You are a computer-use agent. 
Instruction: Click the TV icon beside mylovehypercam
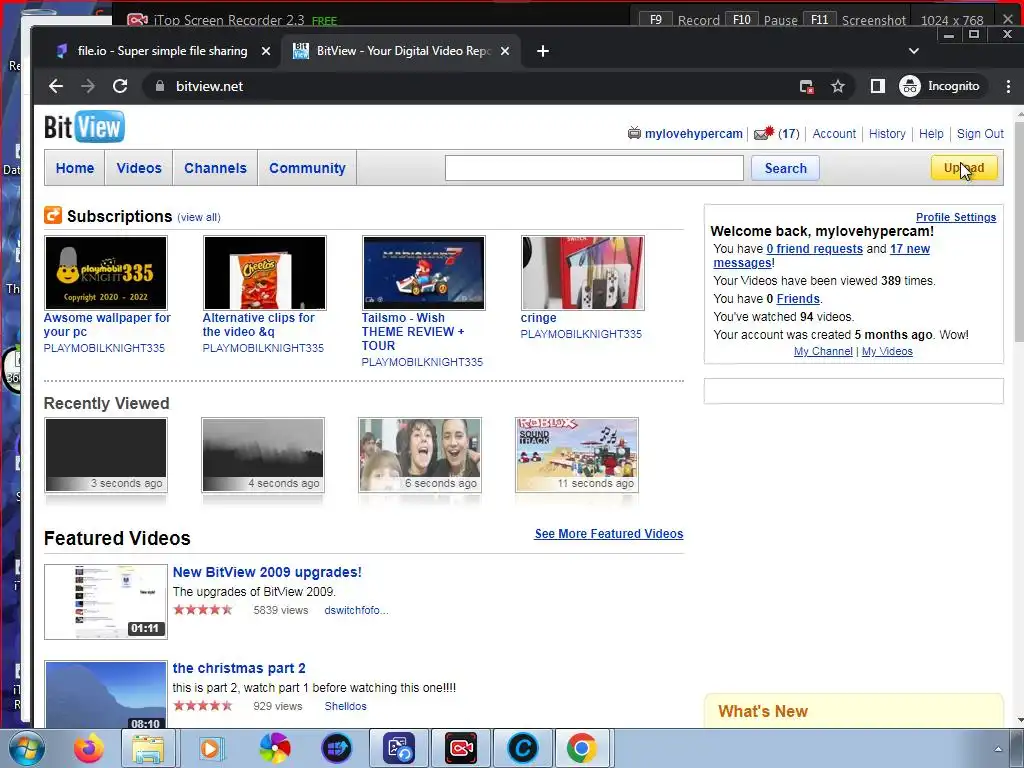[634, 133]
